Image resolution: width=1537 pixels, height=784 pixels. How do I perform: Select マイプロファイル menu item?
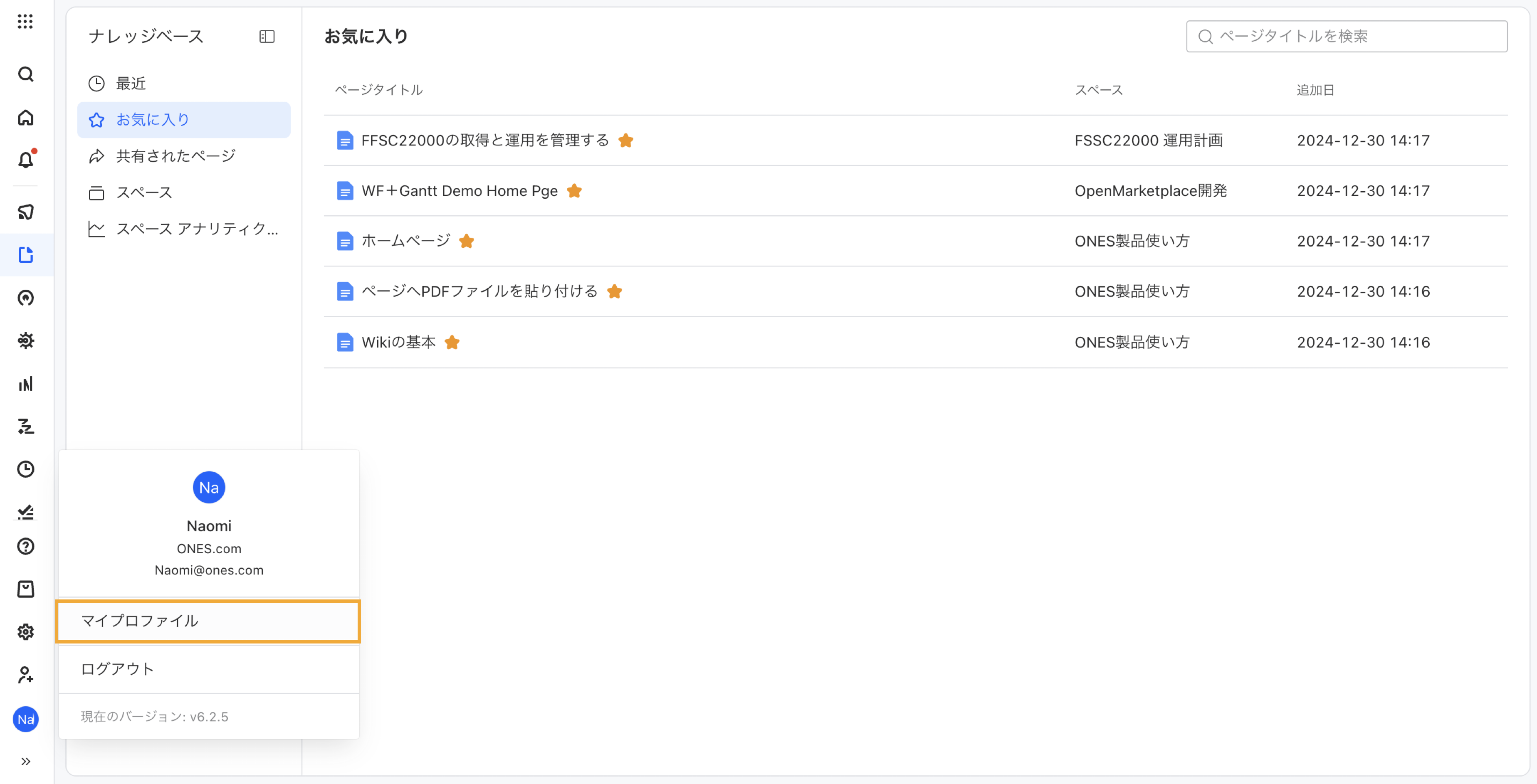coord(208,621)
